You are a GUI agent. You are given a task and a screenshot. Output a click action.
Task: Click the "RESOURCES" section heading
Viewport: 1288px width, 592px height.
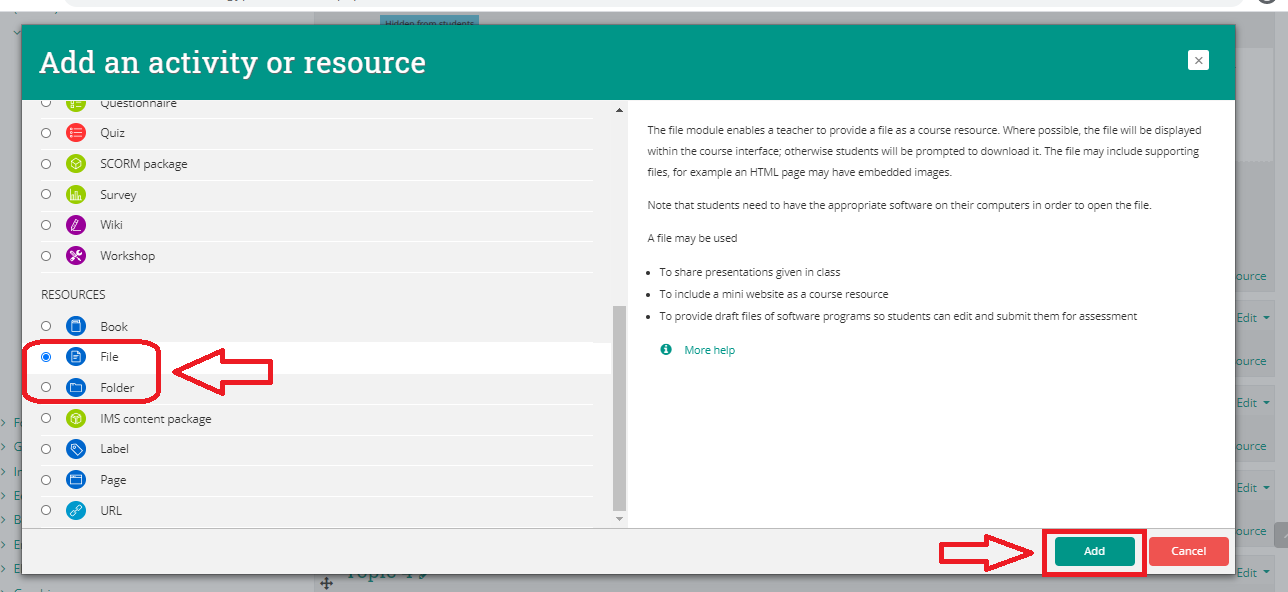point(73,295)
